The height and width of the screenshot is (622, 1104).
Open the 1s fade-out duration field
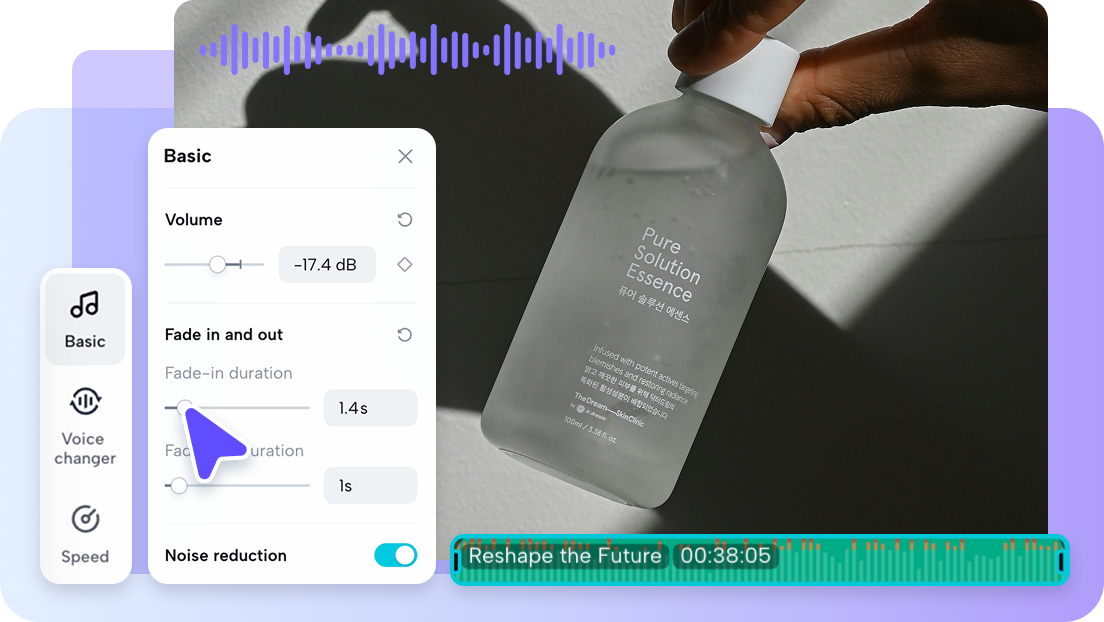pos(370,485)
